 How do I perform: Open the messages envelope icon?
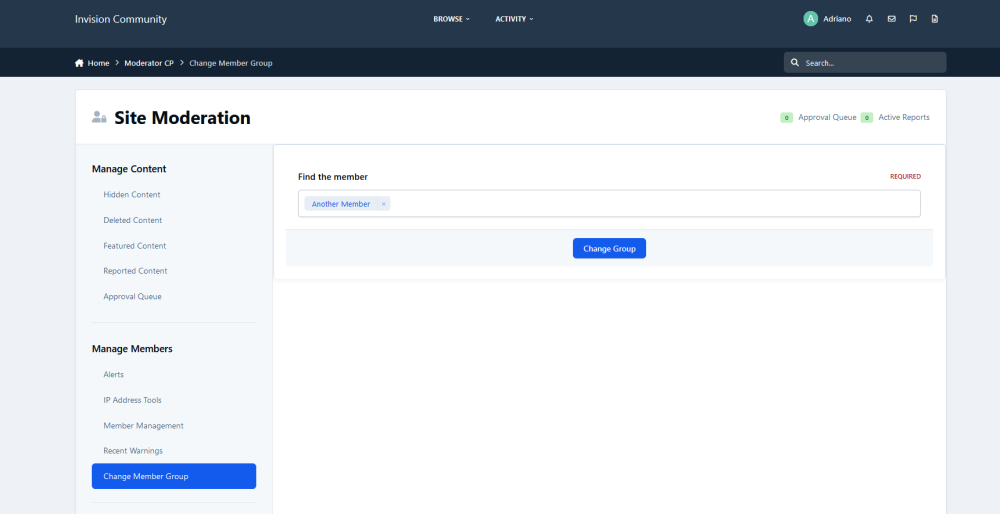point(891,19)
